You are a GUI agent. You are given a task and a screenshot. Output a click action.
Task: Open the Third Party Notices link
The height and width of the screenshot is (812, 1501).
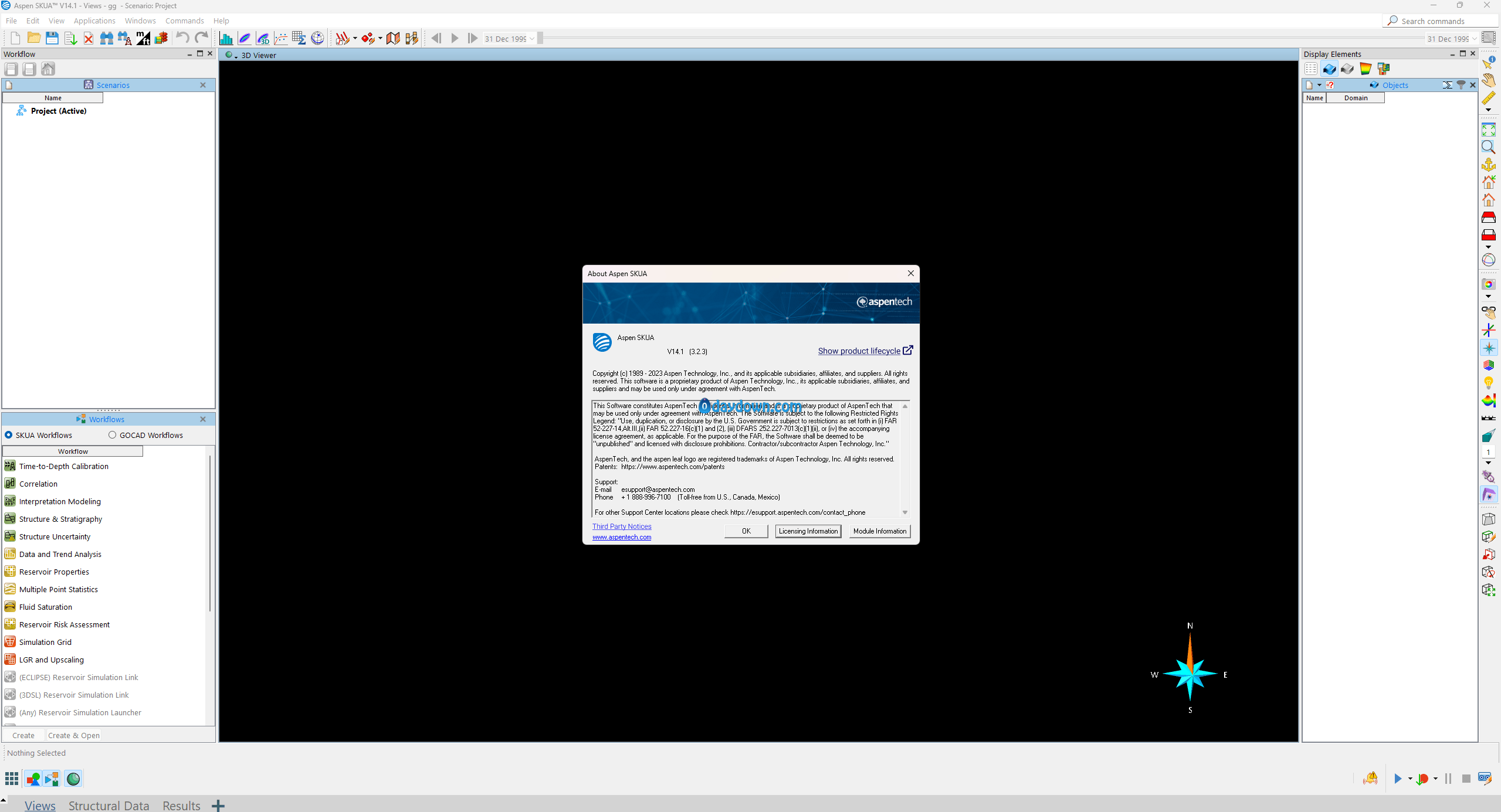click(622, 526)
